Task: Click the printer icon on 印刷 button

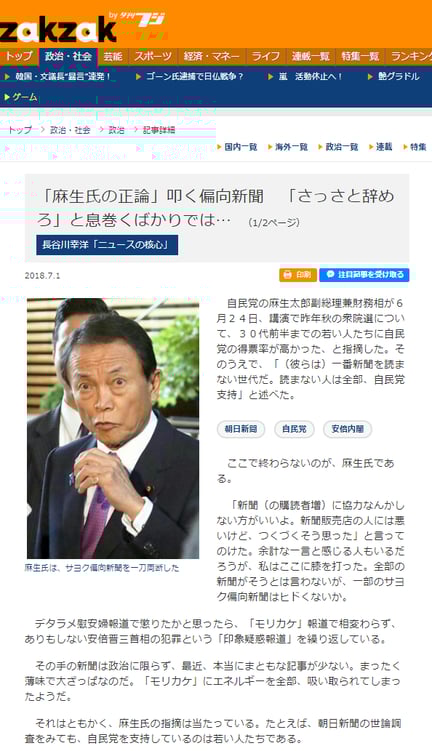Action: 287,274
